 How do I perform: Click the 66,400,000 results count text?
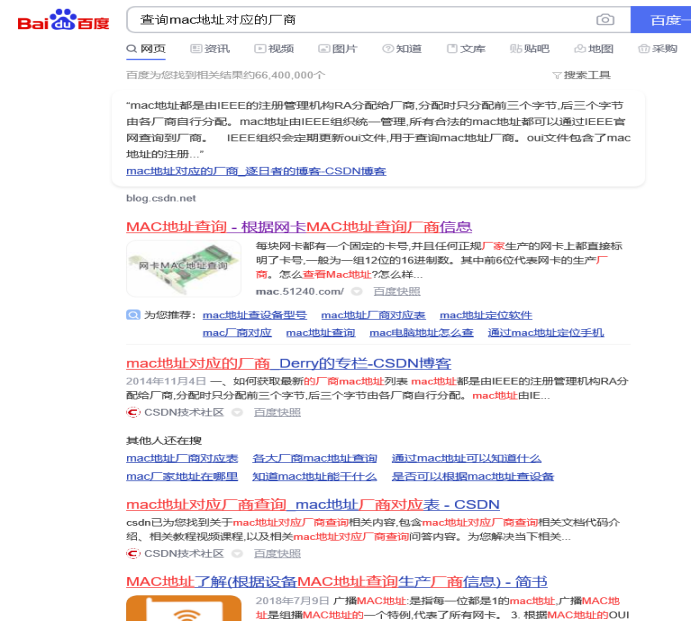click(226, 75)
